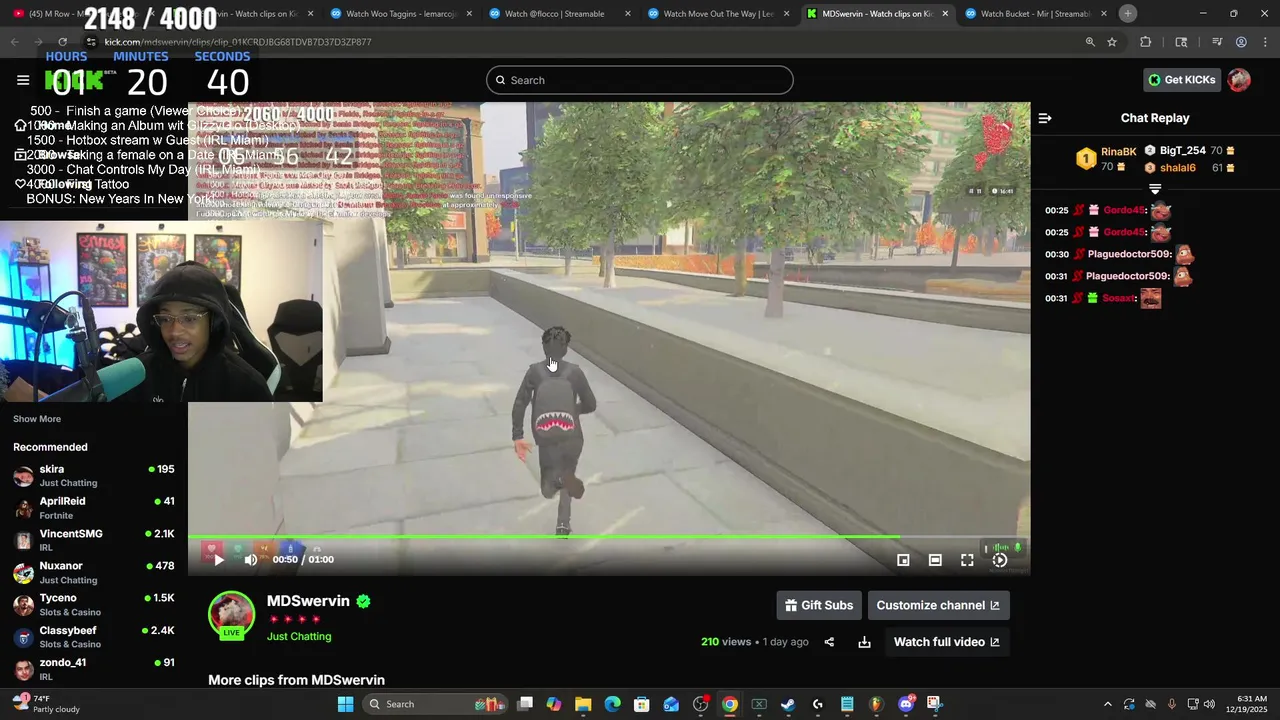Click BigT_254 in the leaderboard
This screenshot has height=720, width=1280.
pos(1183,151)
